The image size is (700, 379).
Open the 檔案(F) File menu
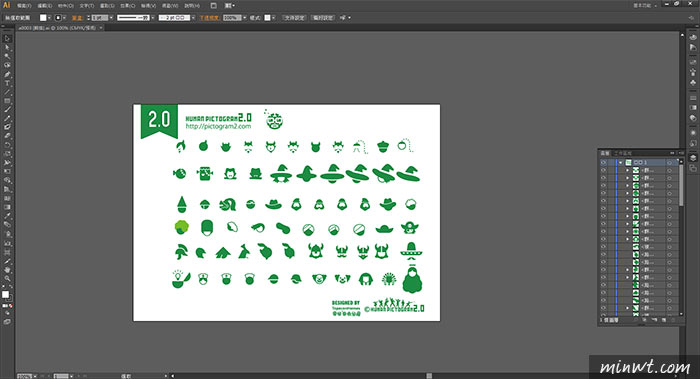[24, 6]
